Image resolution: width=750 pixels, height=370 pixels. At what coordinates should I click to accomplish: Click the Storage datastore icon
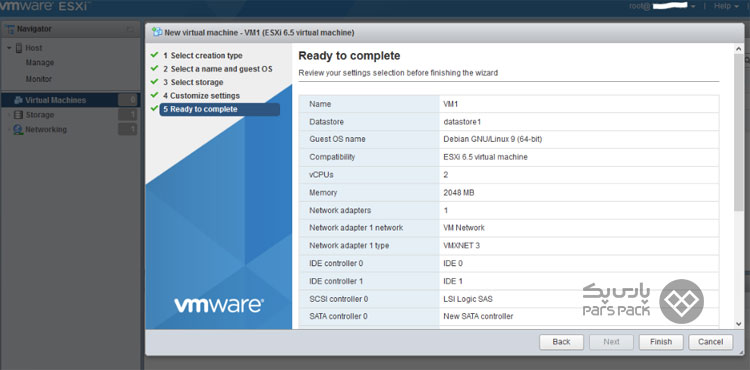click(18, 115)
